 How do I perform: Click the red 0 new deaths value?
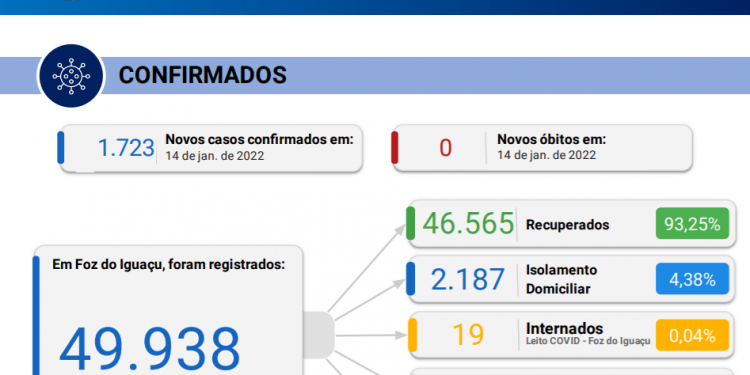pos(445,148)
